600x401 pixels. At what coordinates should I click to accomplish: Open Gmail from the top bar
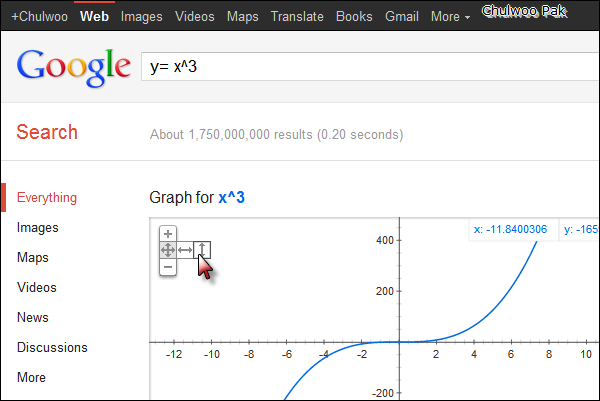tap(401, 17)
